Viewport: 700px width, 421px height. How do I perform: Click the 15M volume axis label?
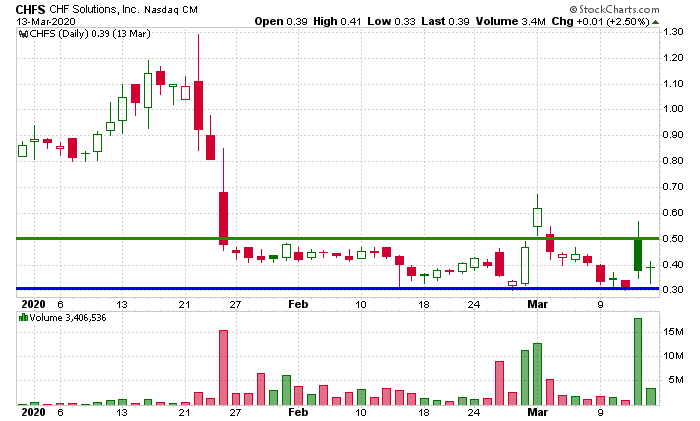click(x=673, y=332)
